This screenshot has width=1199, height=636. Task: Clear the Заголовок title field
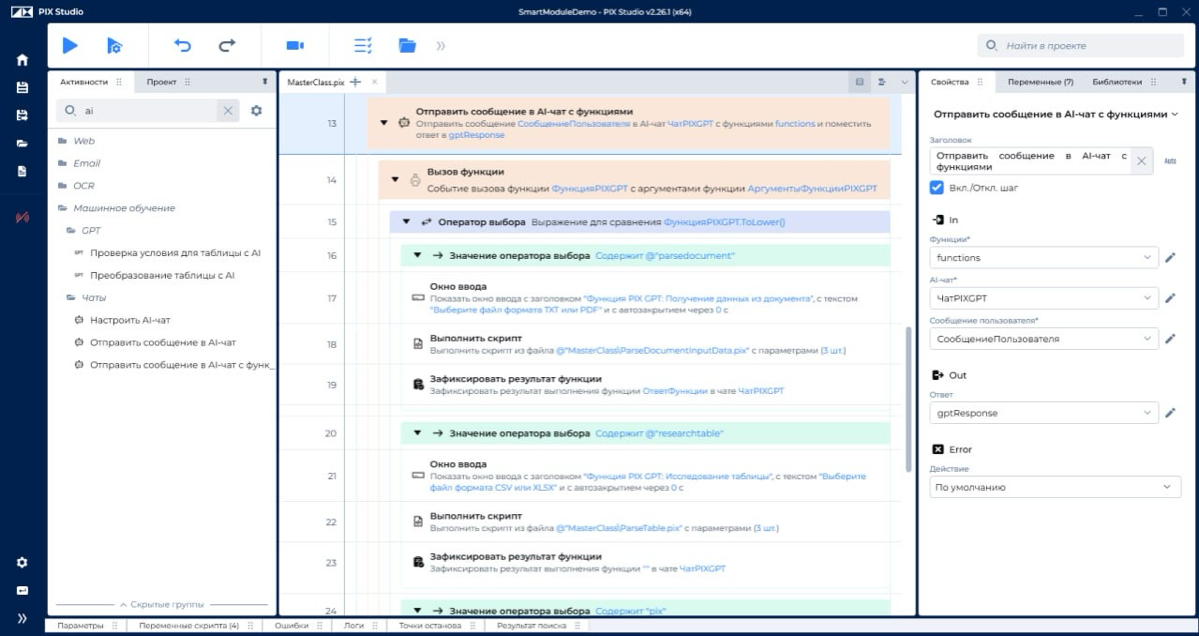[x=1141, y=161]
